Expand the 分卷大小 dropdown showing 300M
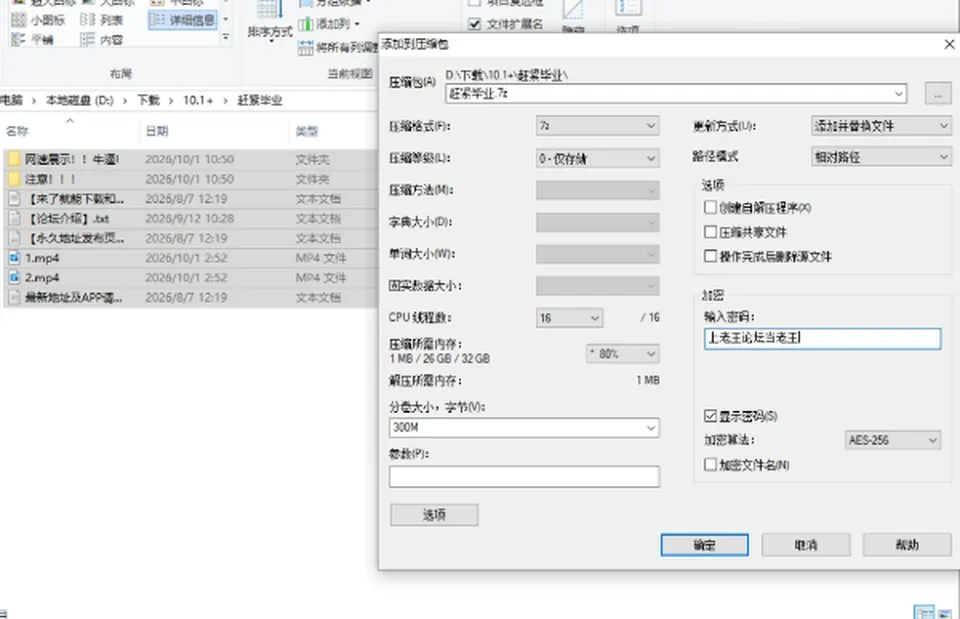Viewport: 960px width, 619px height. 524,427
